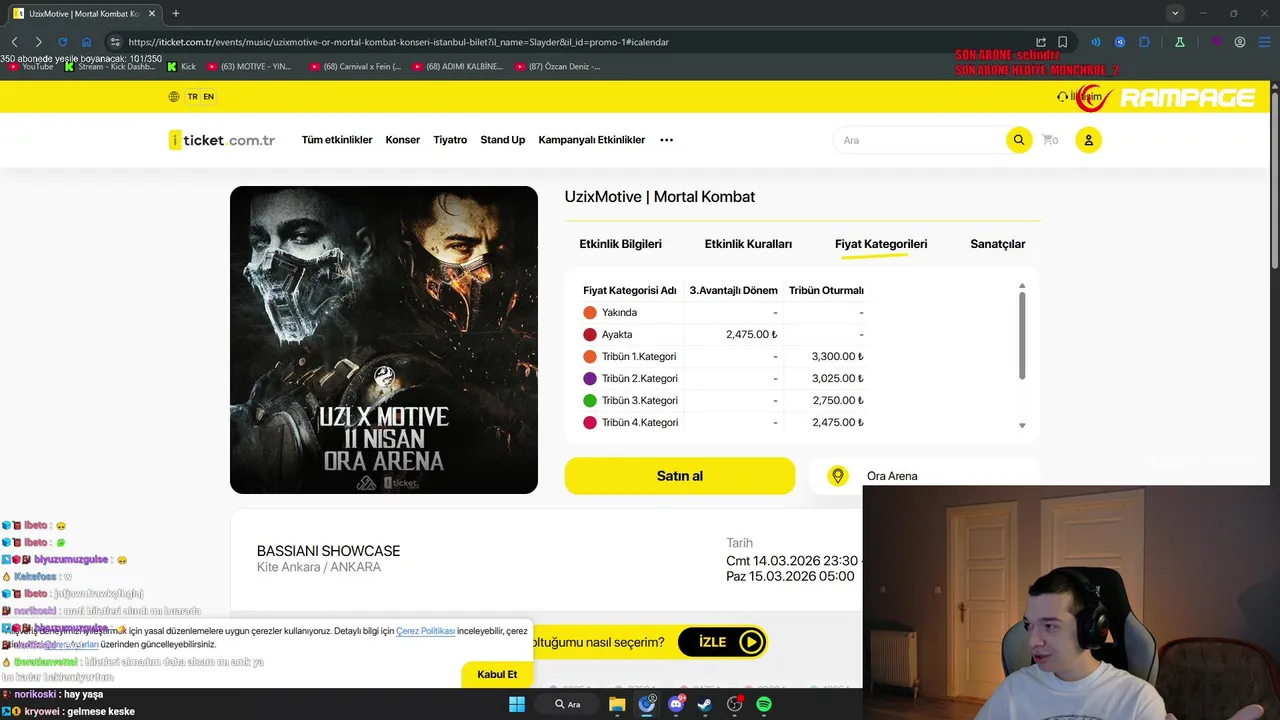The image size is (1280, 720).
Task: Click the taskbar search Ara box
Action: click(568, 704)
